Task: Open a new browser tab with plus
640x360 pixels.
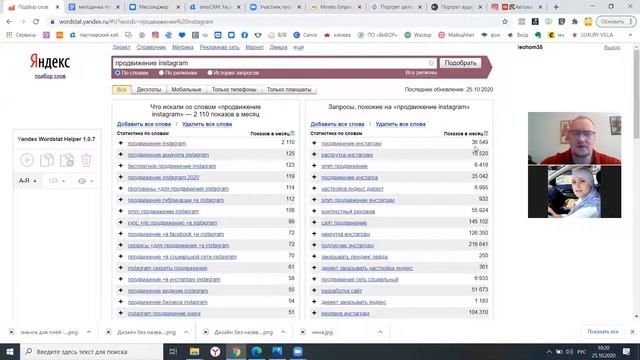Action: coord(556,7)
